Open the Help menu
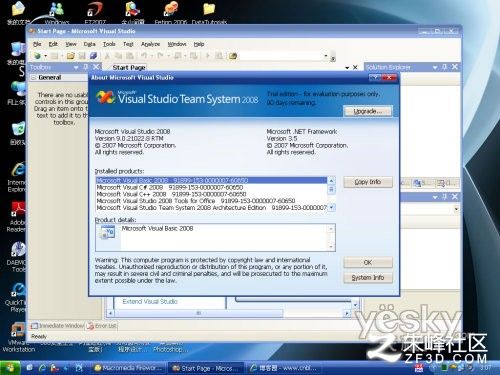The height and width of the screenshot is (375, 500). tap(199, 44)
